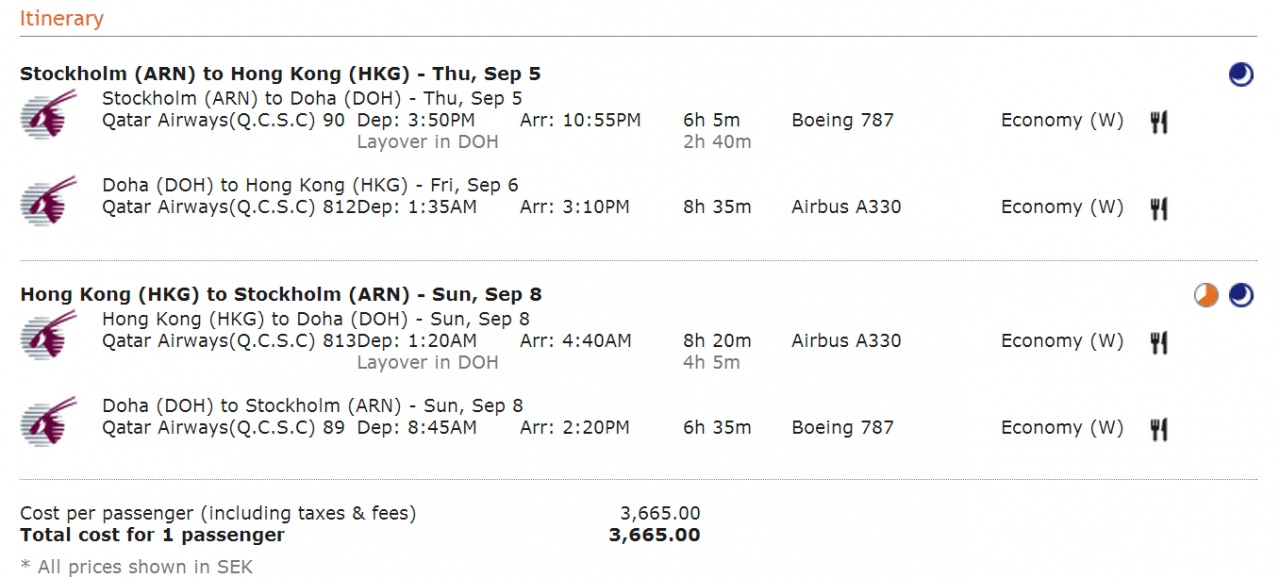Click Economy (W) class for flight 813
The image size is (1280, 578).
[1062, 341]
